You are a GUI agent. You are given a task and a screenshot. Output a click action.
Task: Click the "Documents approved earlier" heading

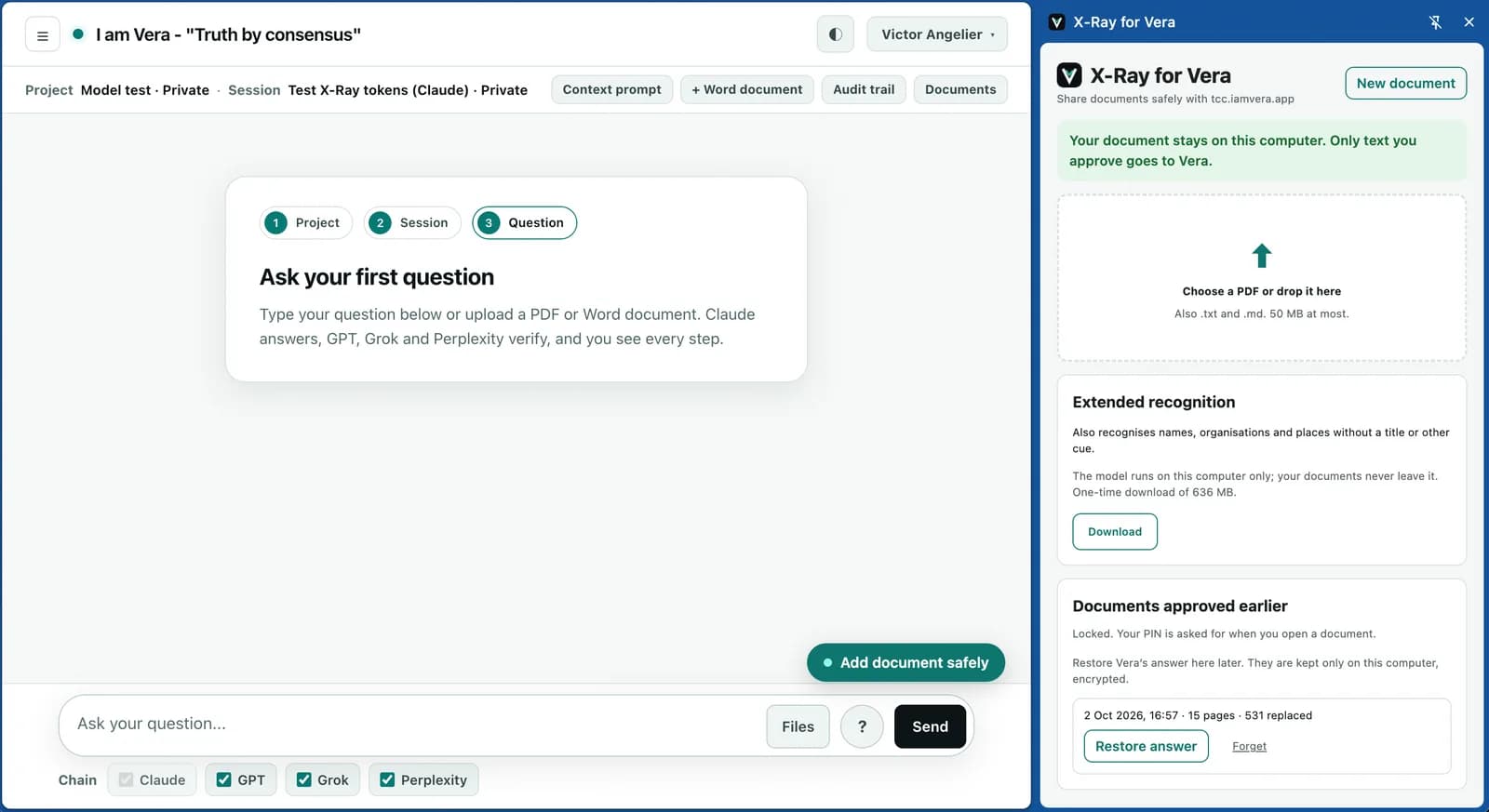tap(1180, 606)
